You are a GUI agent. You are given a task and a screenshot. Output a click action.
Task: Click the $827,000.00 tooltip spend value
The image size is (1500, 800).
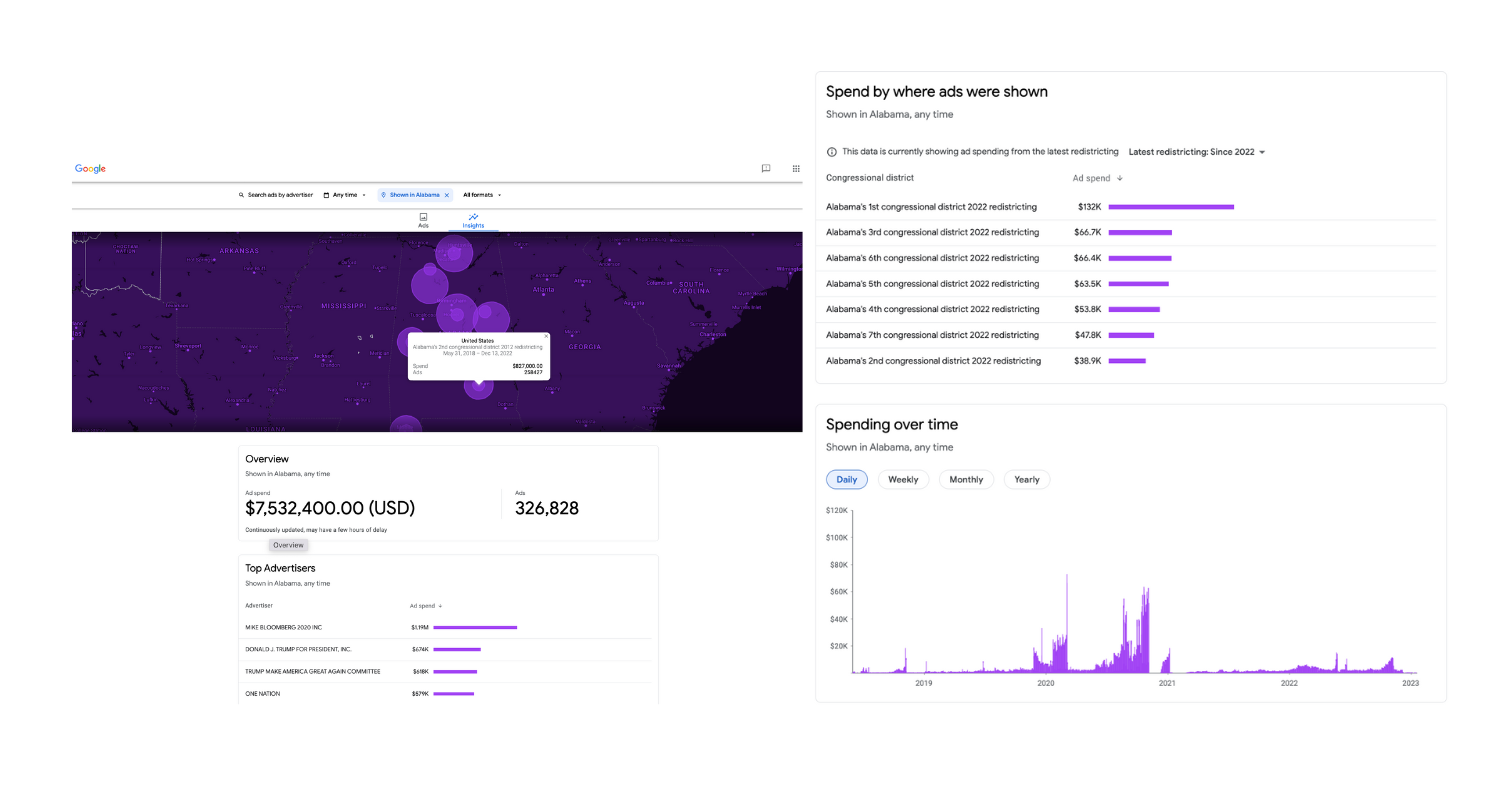pos(527,366)
